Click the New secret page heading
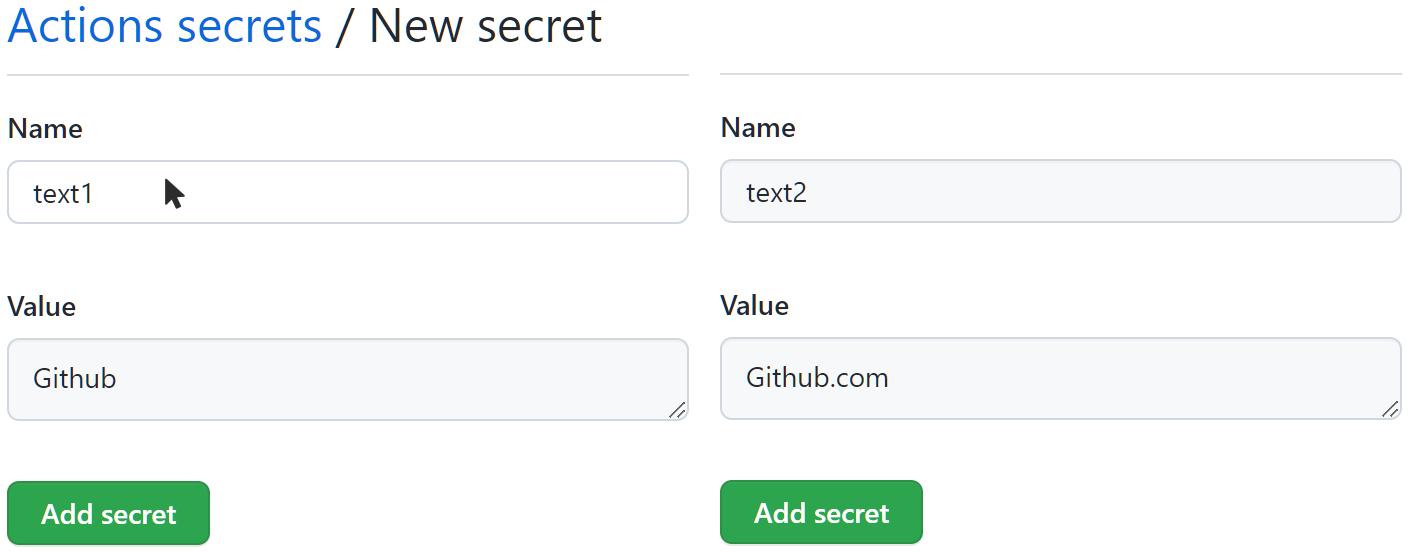Image resolution: width=1408 pixels, height=554 pixels. 486,27
